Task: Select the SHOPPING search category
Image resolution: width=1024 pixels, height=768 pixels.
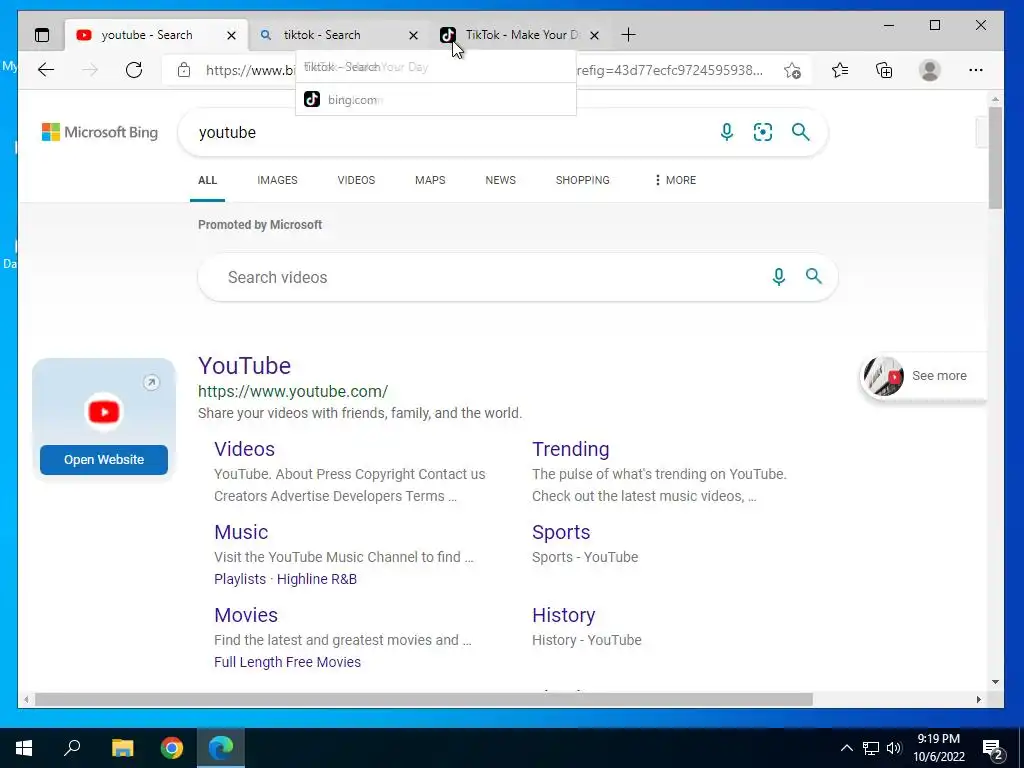Action: click(583, 180)
